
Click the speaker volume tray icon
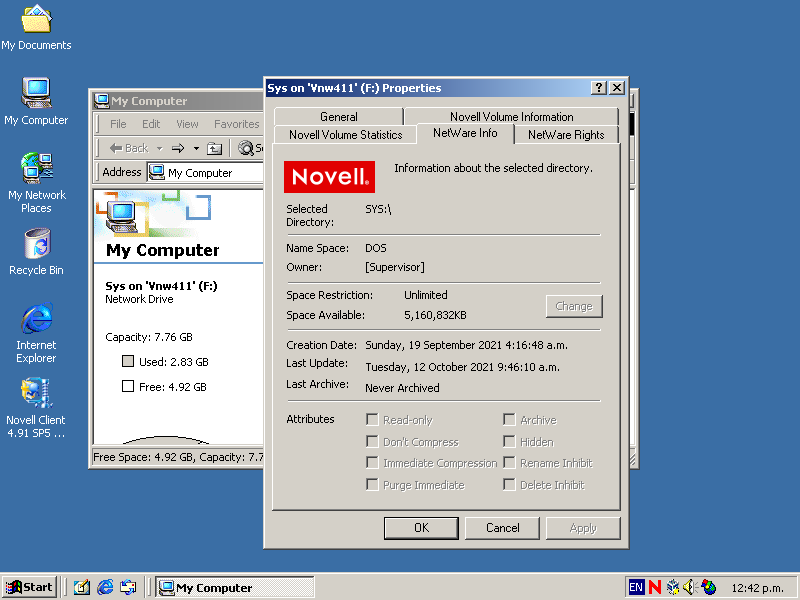point(690,587)
